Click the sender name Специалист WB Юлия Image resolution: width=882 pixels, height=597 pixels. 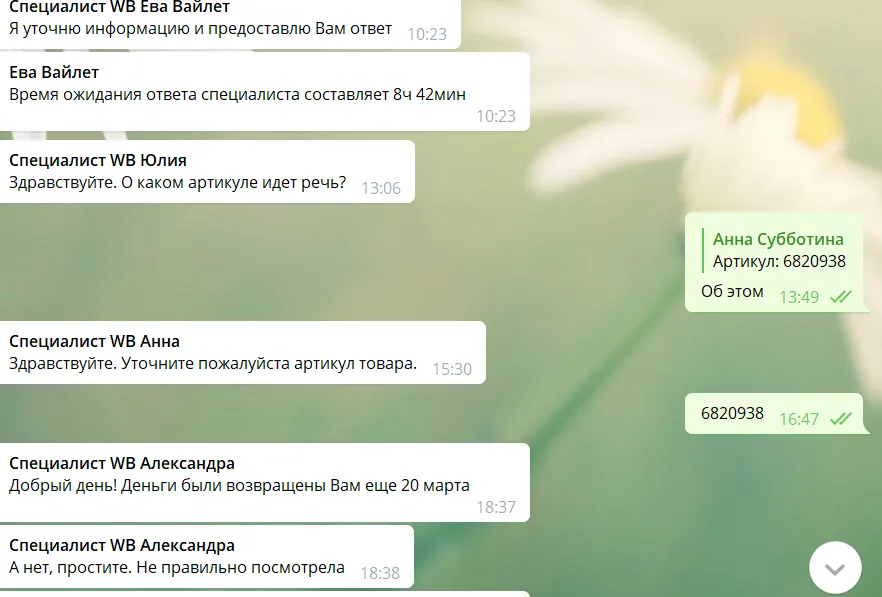[98, 160]
